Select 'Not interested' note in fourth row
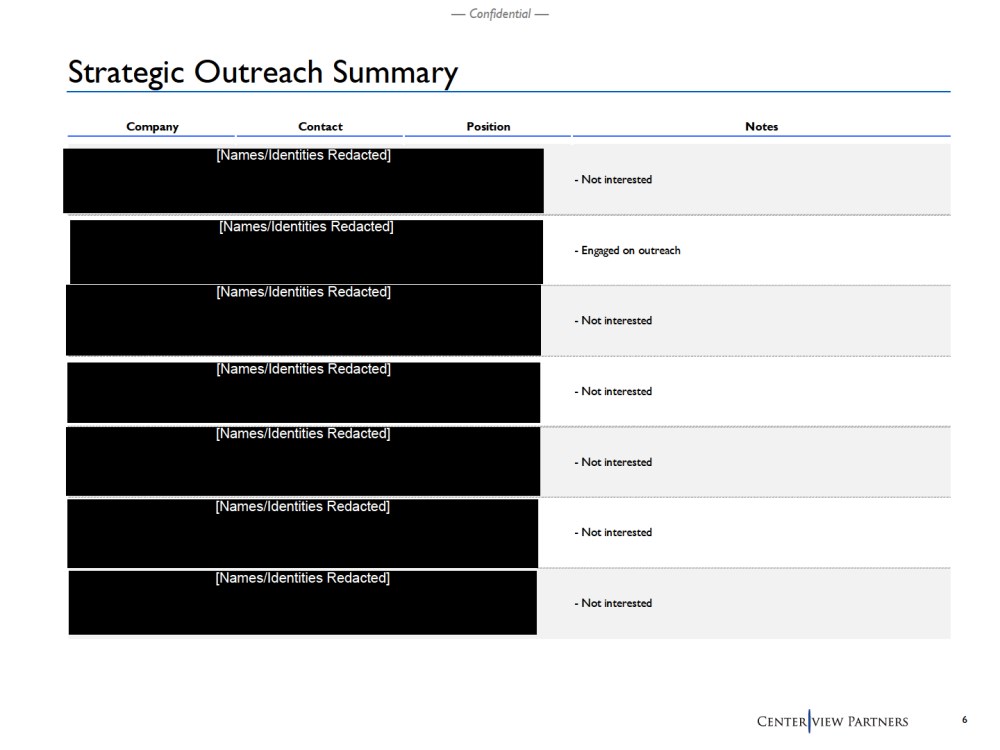Screen dimensions: 1000x750 click(x=615, y=392)
